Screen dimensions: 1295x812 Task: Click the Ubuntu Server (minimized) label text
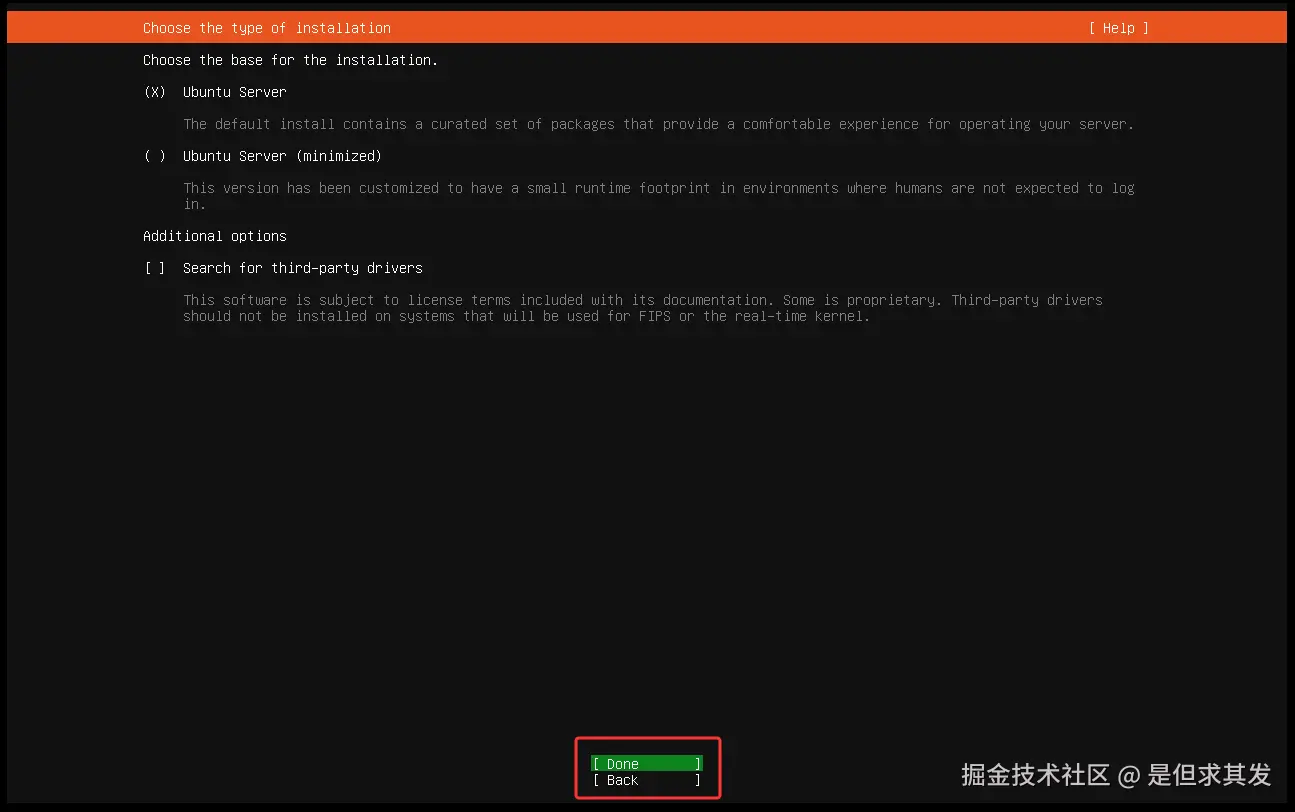pos(283,156)
